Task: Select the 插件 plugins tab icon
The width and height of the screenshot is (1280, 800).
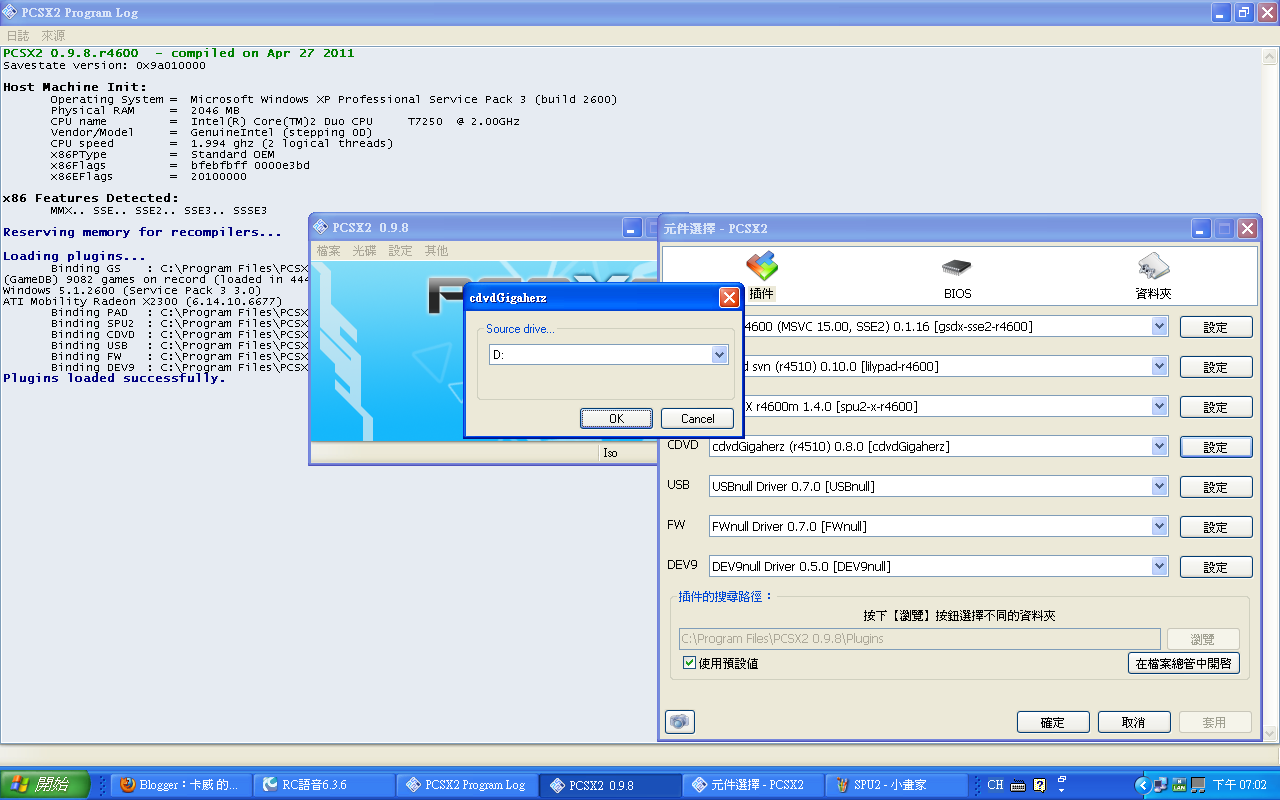Action: 762,267
